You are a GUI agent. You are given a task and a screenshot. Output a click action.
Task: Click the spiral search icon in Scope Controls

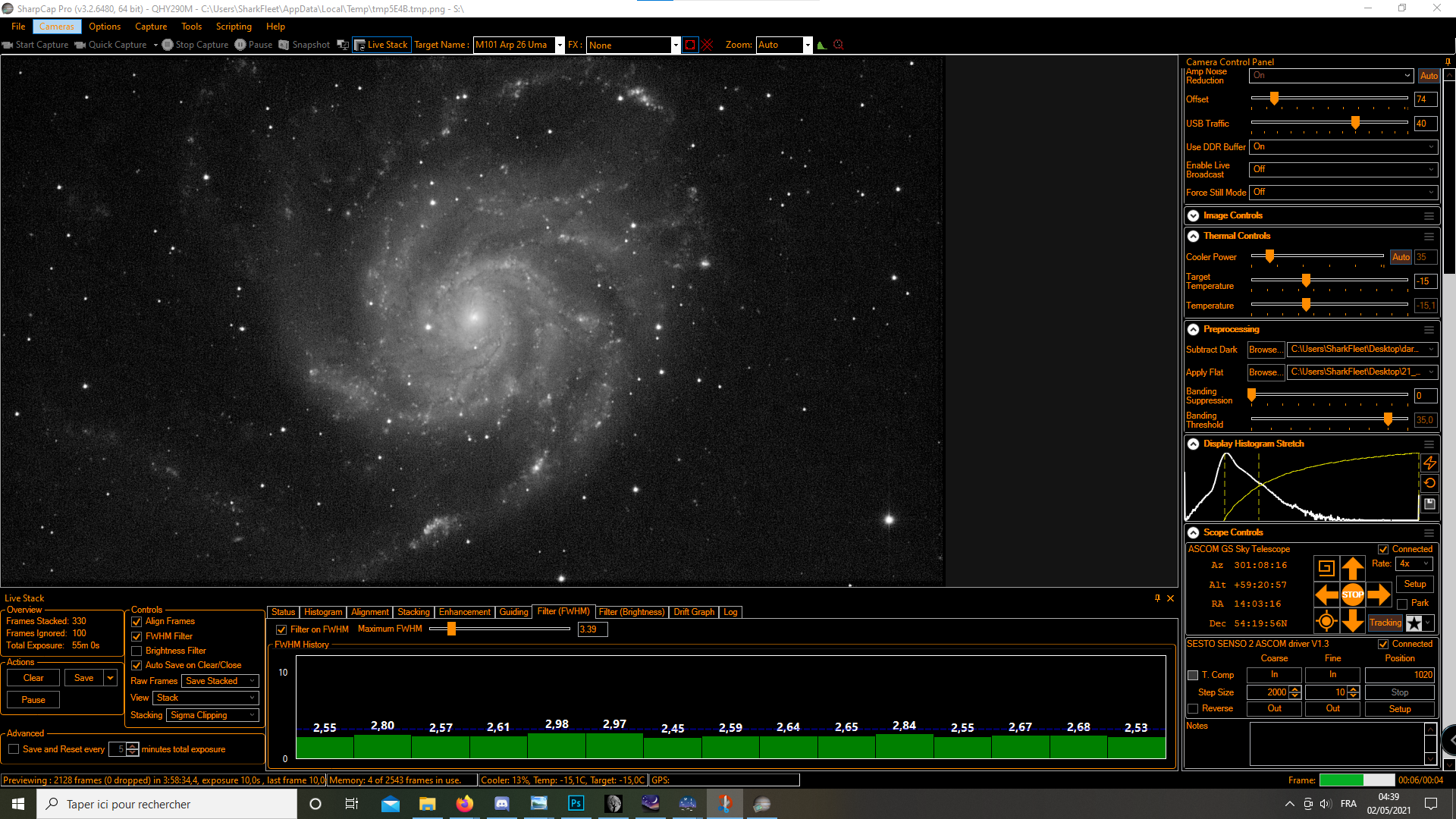pyautogui.click(x=1326, y=567)
